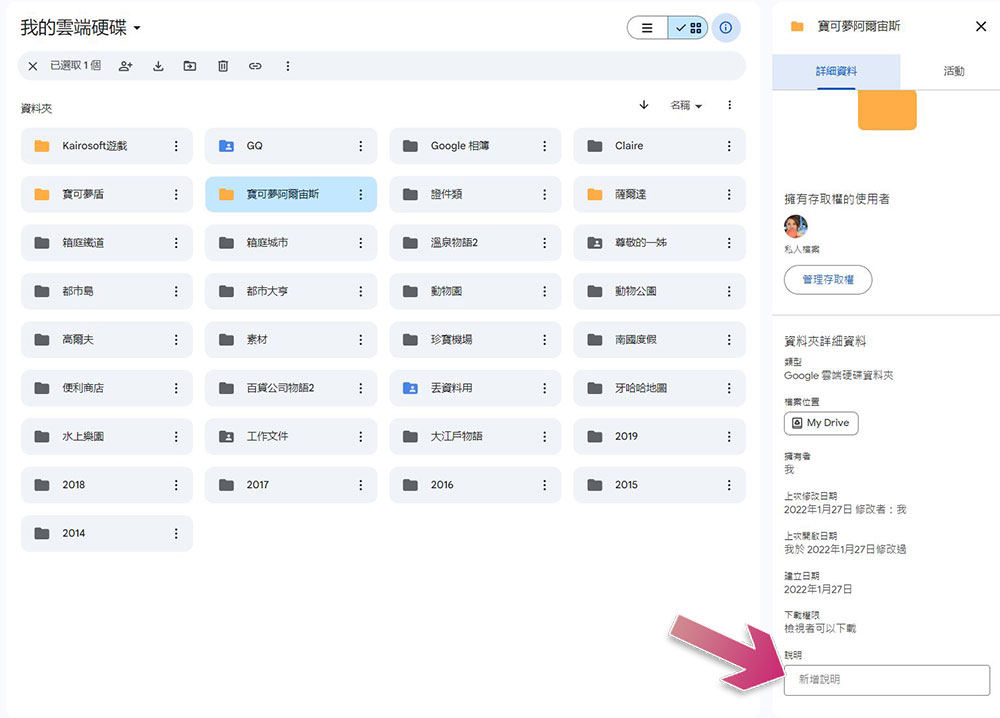Select the 證件類 folder
Viewport: 1000px width, 718px height.
(x=475, y=194)
